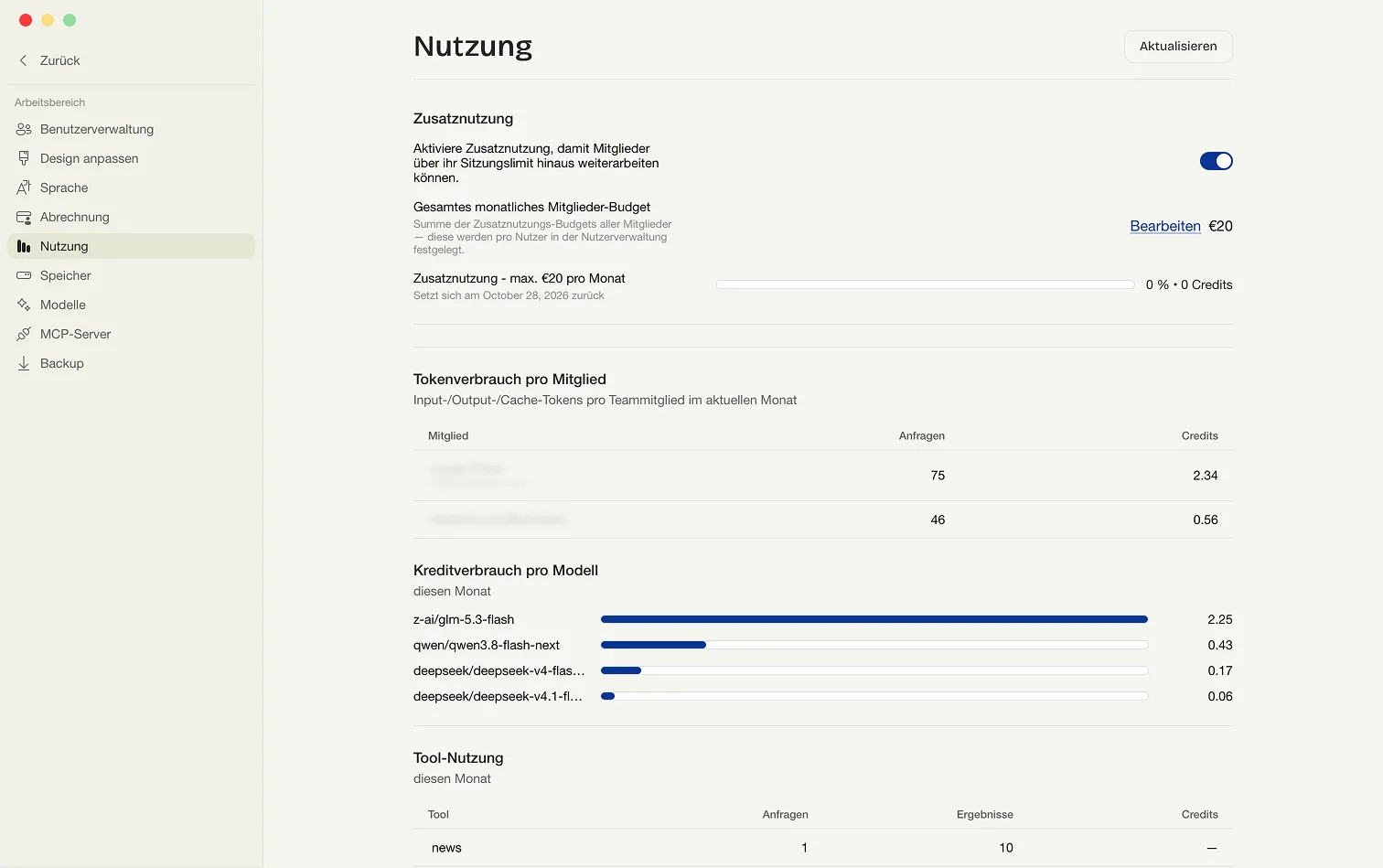Open the MCP-Server settings page
This screenshot has width=1383, height=868.
coord(132,334)
